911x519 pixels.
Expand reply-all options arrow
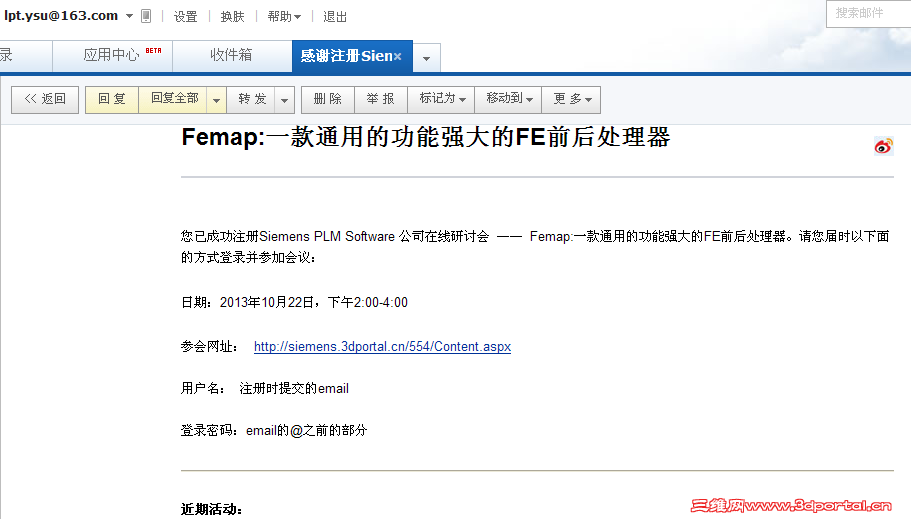pyautogui.click(x=216, y=100)
